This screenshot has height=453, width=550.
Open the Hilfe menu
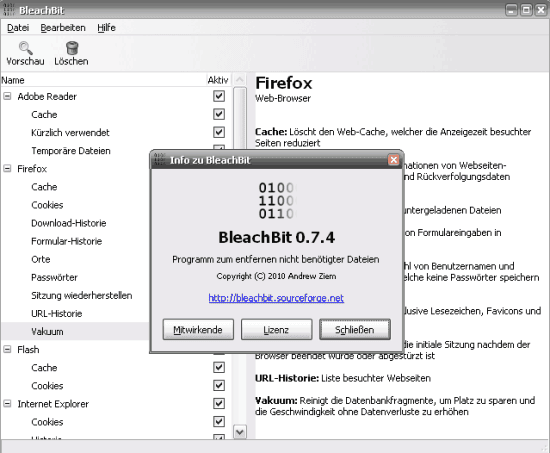point(106,28)
